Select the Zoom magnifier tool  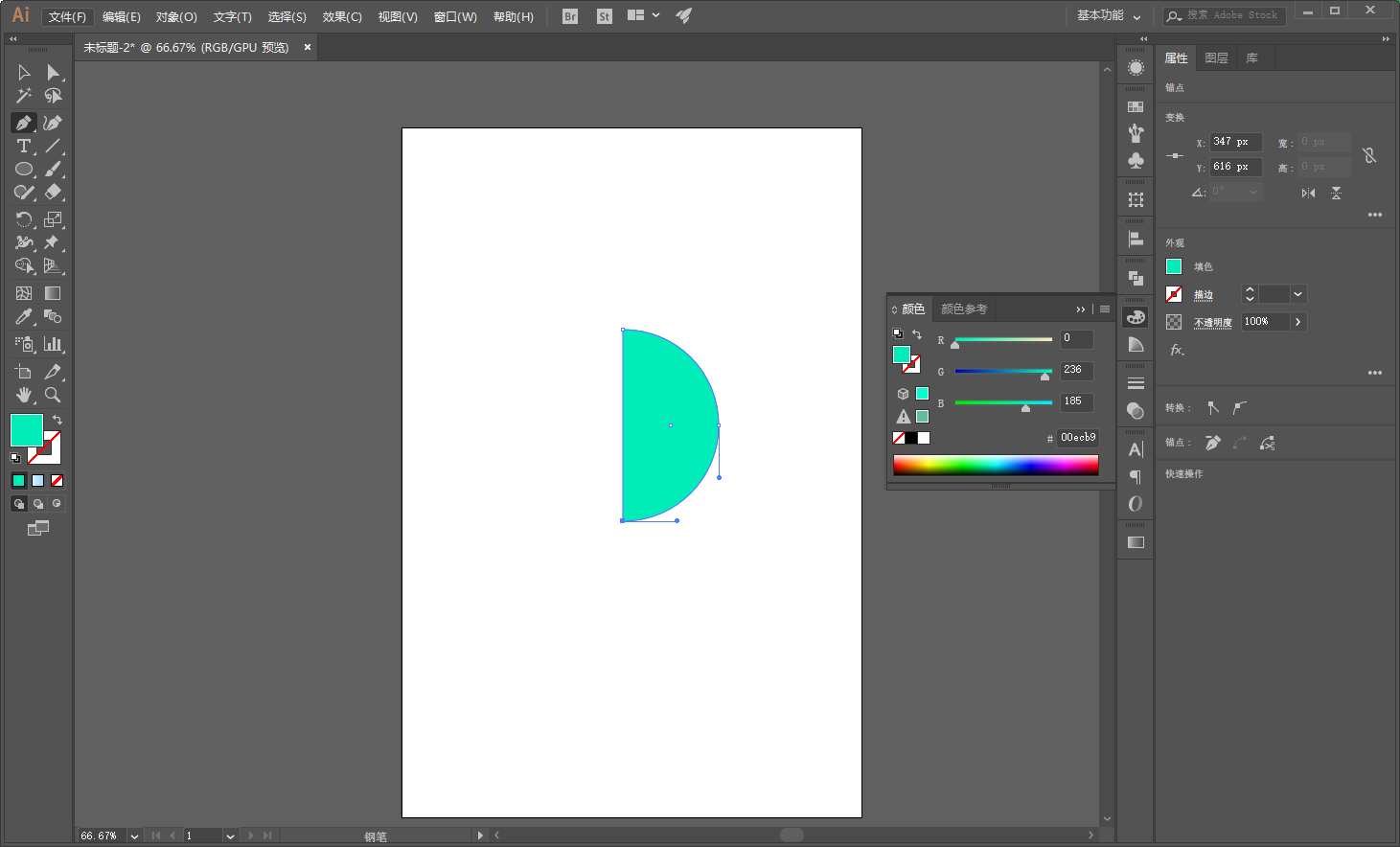pyautogui.click(x=53, y=395)
